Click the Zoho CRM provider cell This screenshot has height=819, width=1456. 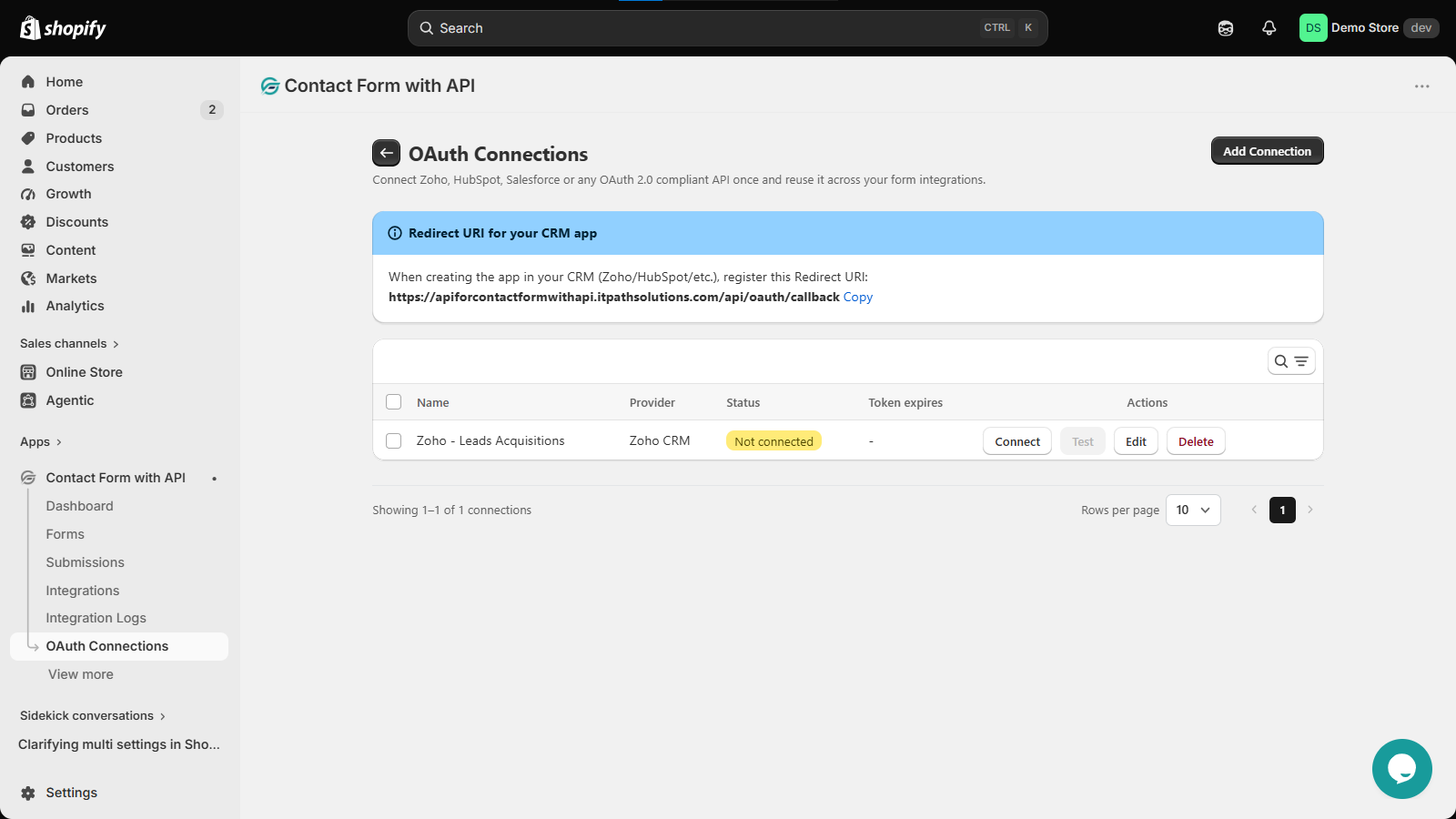pos(660,440)
